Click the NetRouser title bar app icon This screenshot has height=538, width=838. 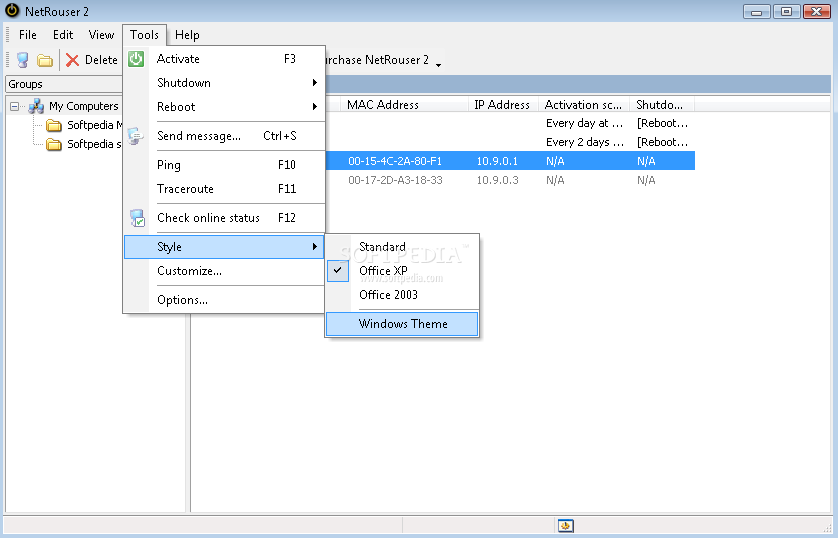[12, 10]
